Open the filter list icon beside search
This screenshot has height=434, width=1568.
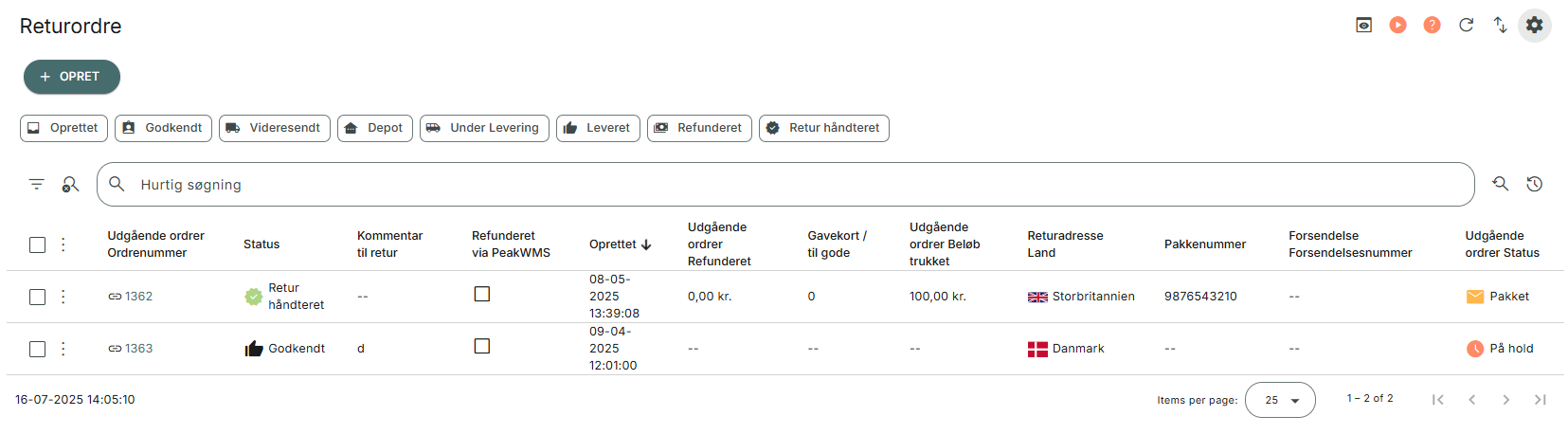pyautogui.click(x=37, y=184)
